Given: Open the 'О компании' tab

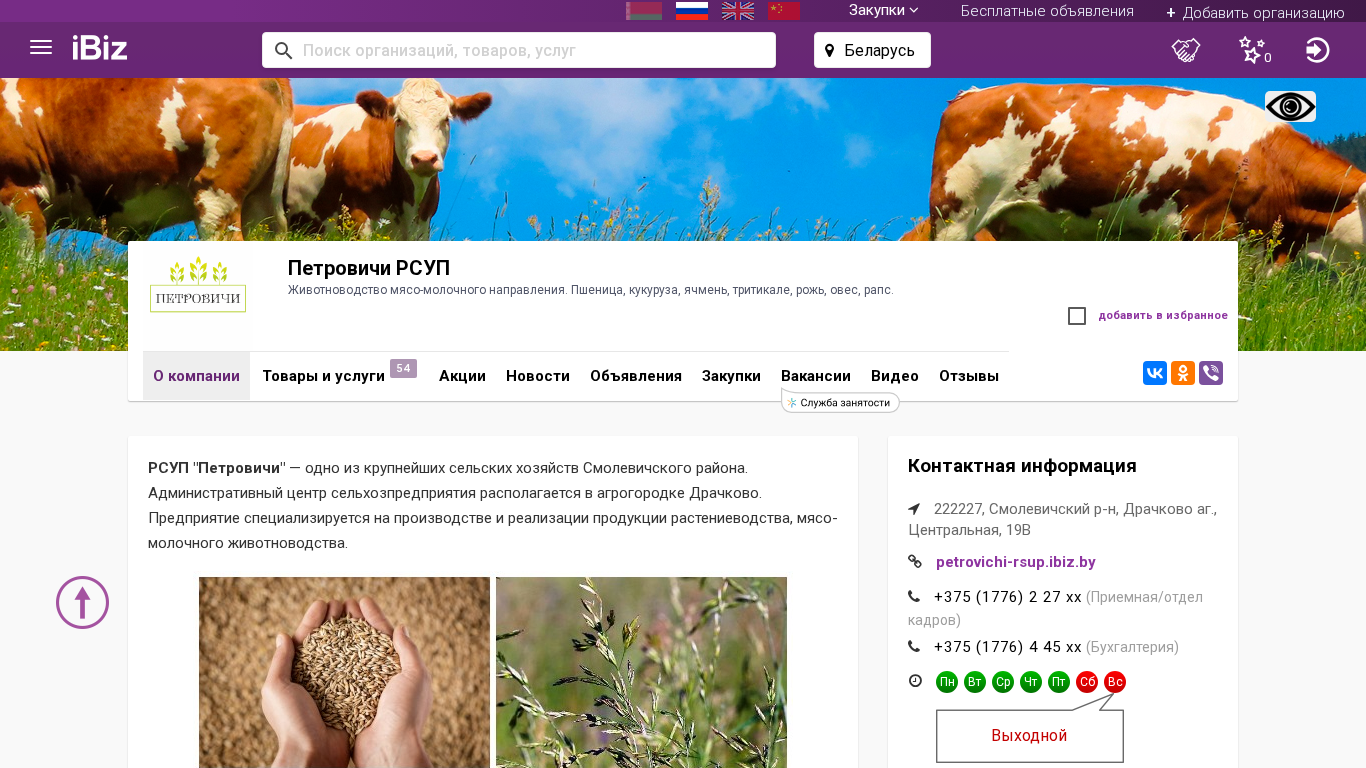Looking at the screenshot, I should tap(196, 376).
